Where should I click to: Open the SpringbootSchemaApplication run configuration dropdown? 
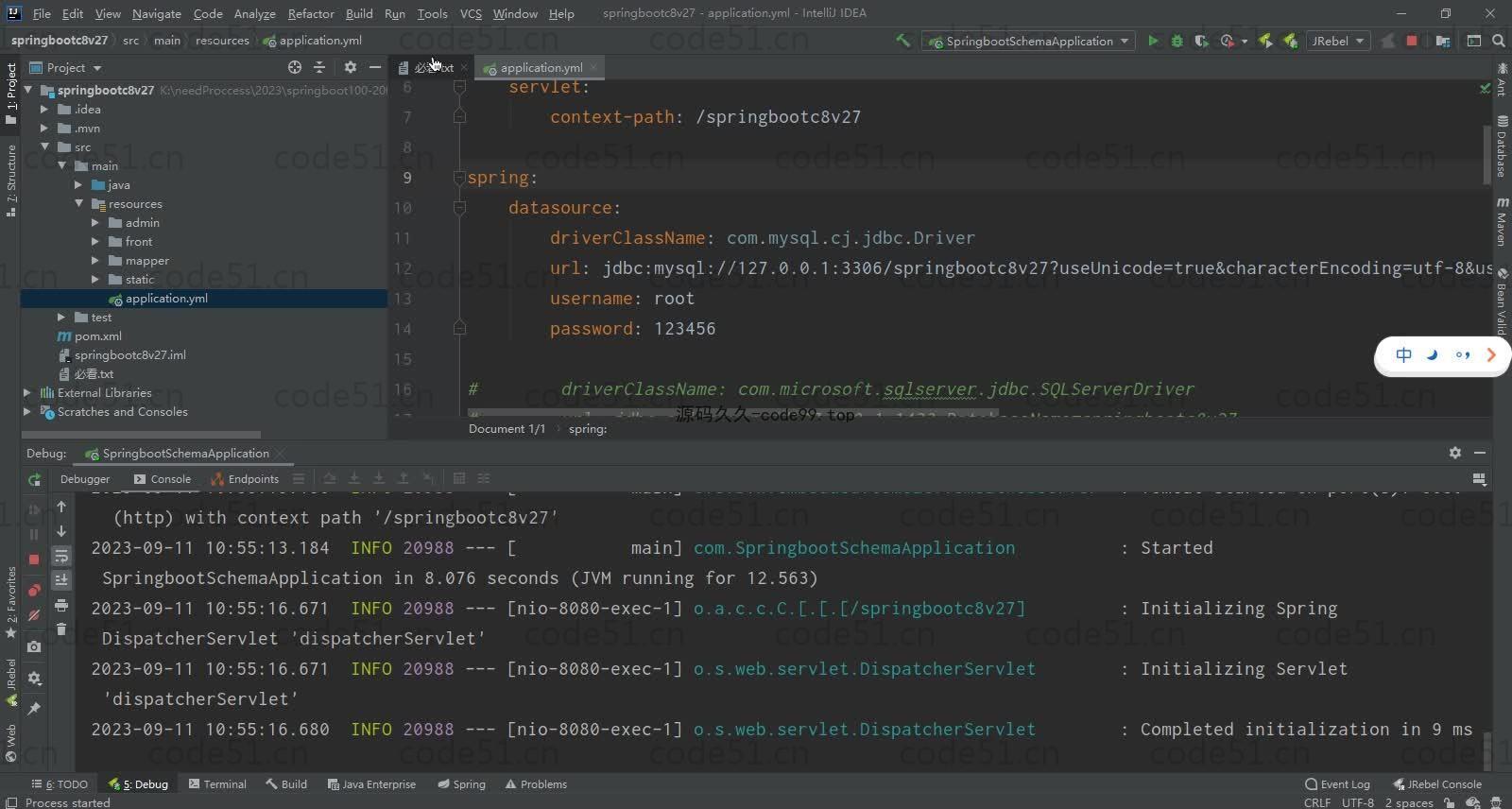click(1028, 41)
